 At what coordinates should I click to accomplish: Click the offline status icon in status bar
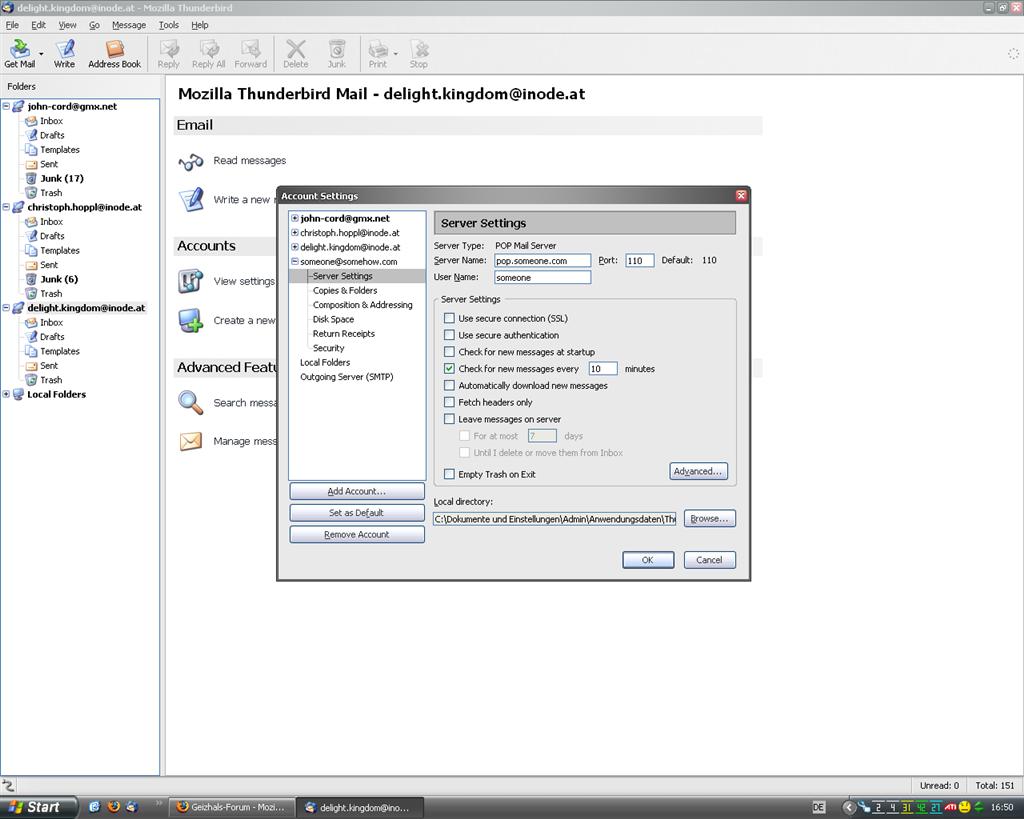[8, 785]
